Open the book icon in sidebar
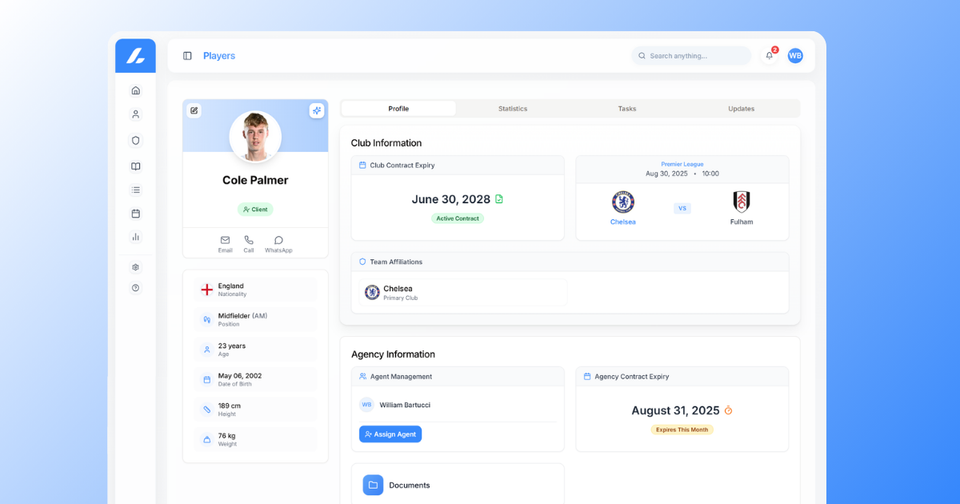Image resolution: width=960 pixels, height=504 pixels. point(136,166)
